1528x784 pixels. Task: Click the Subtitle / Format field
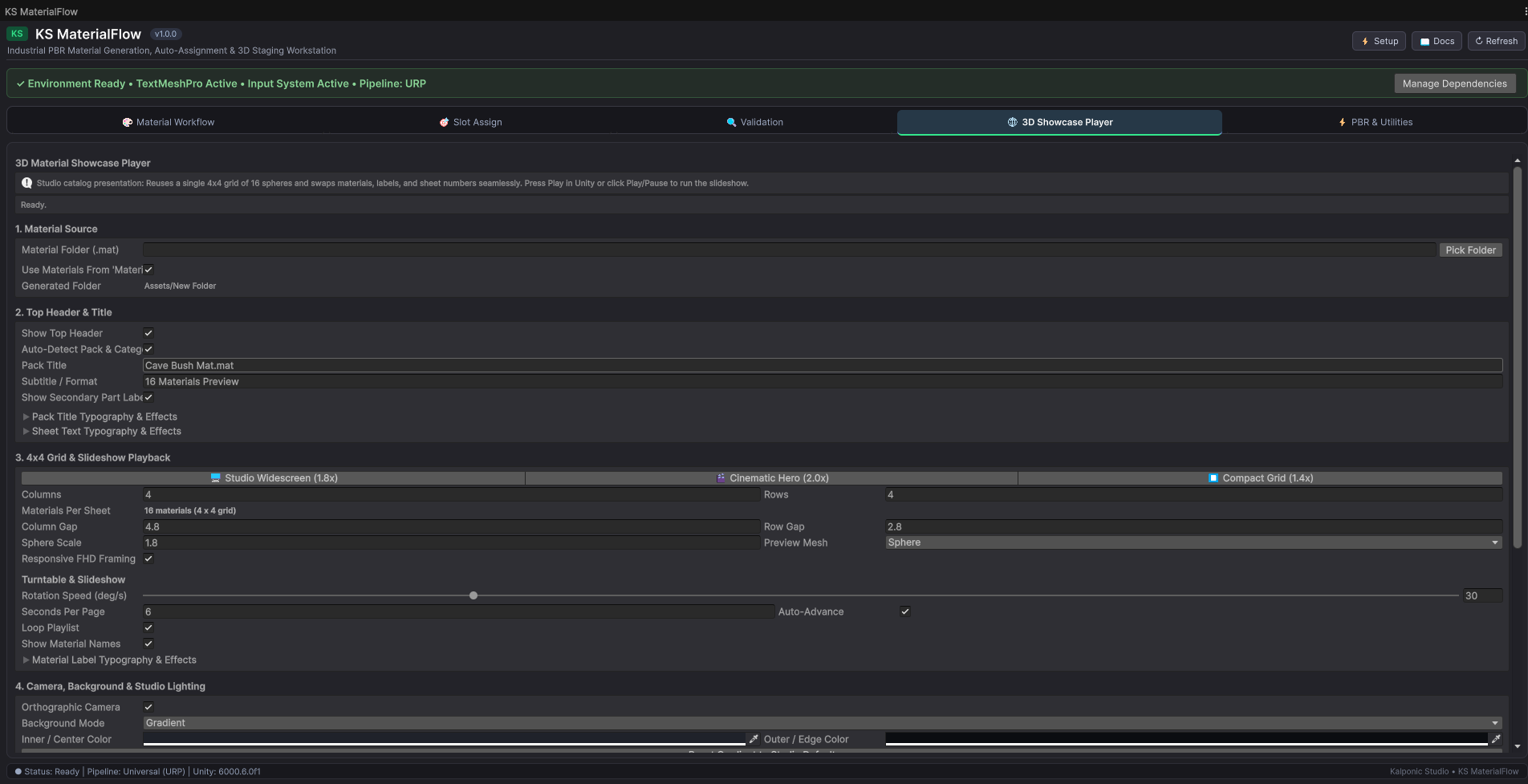[x=823, y=381]
